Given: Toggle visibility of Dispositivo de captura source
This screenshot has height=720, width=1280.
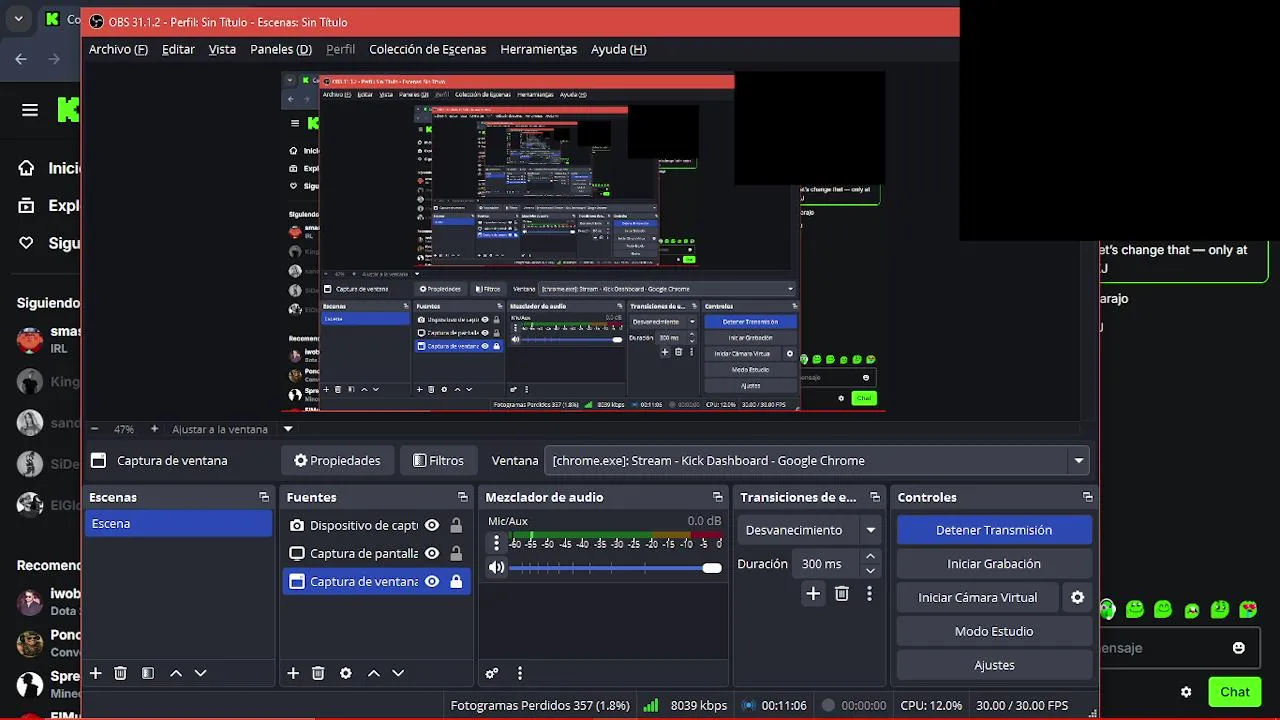Looking at the screenshot, I should 432,525.
